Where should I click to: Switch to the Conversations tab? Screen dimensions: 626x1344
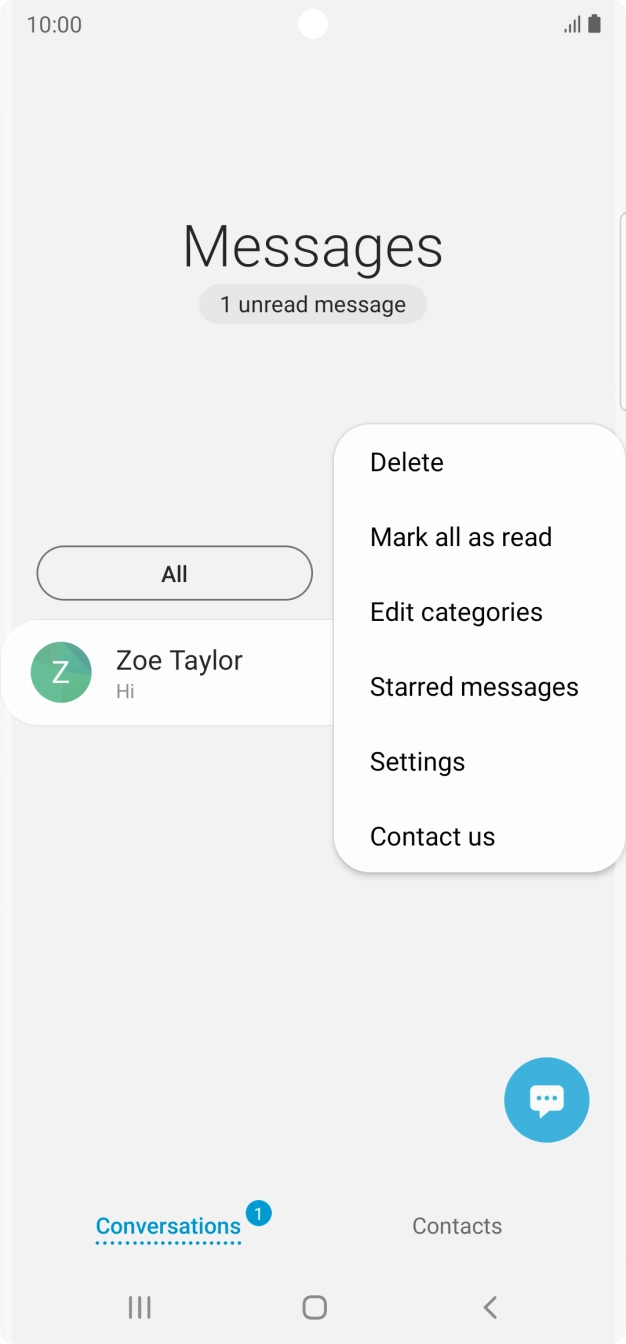168,1226
